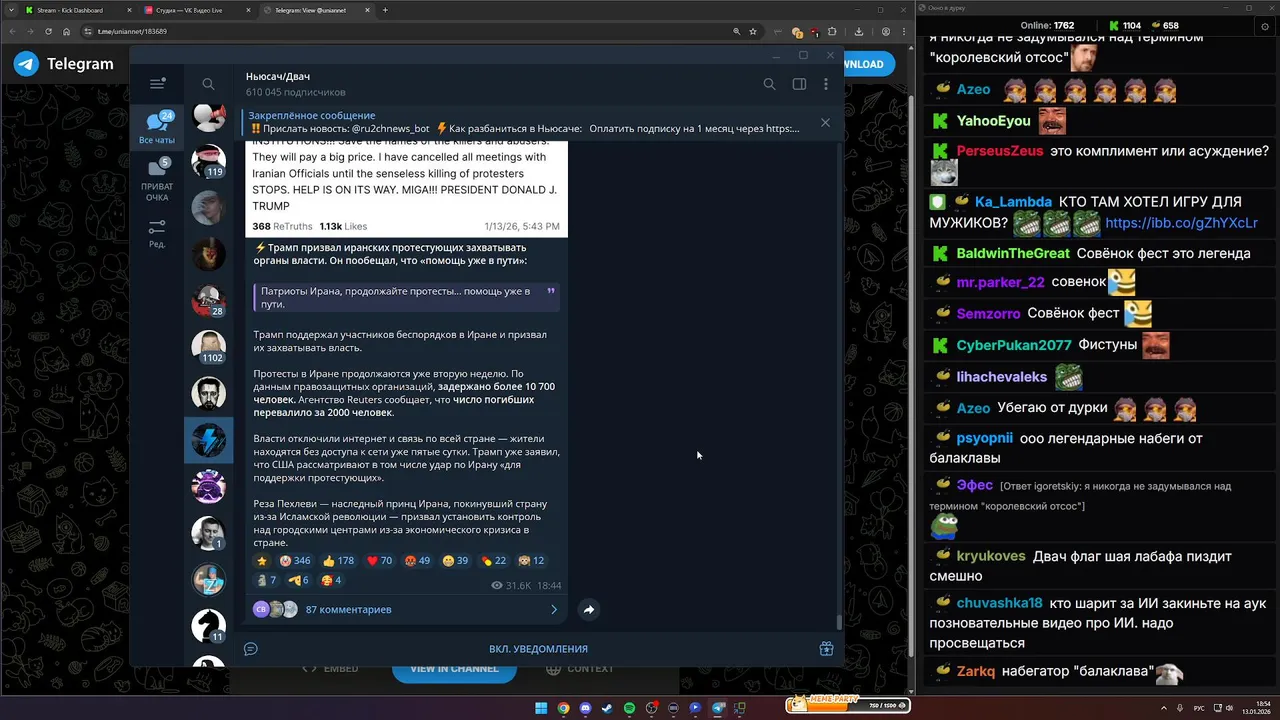Toggle the reaction showing 39
The height and width of the screenshot is (720, 1280).
click(x=456, y=561)
